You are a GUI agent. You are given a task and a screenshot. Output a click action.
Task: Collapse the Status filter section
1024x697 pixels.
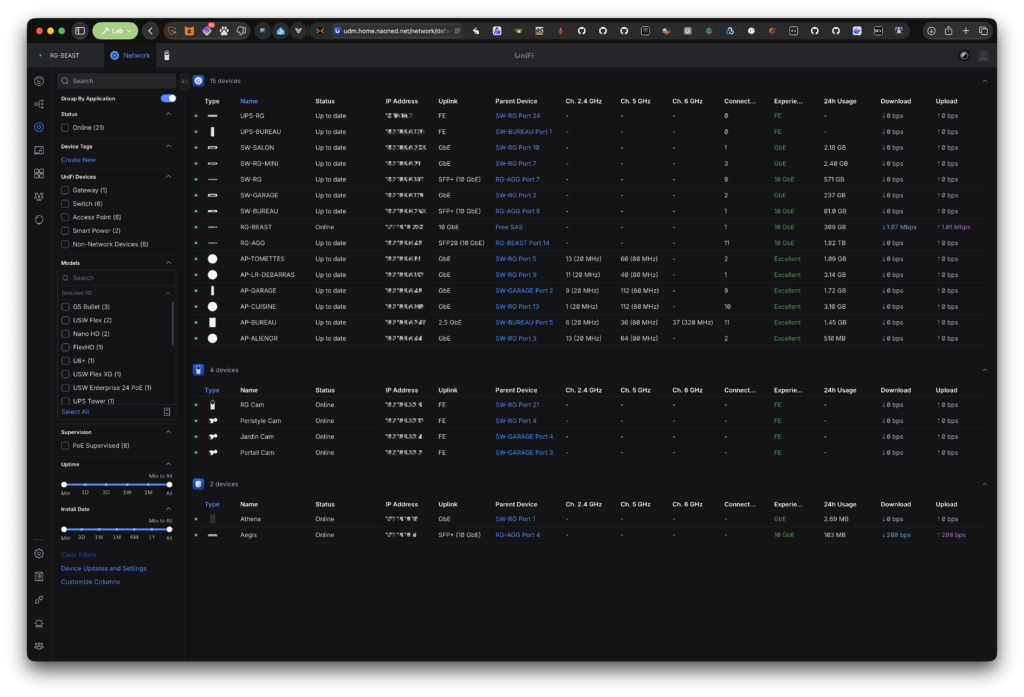coord(168,114)
